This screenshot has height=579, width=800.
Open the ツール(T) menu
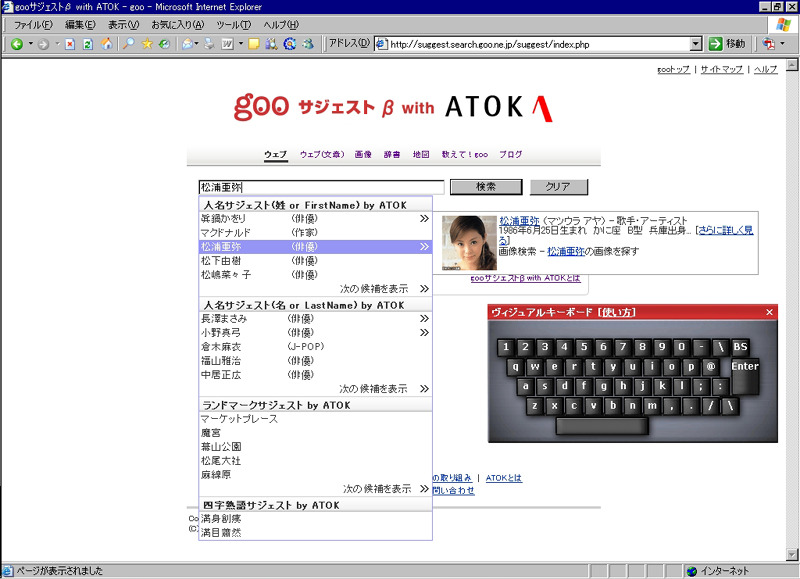click(x=233, y=24)
